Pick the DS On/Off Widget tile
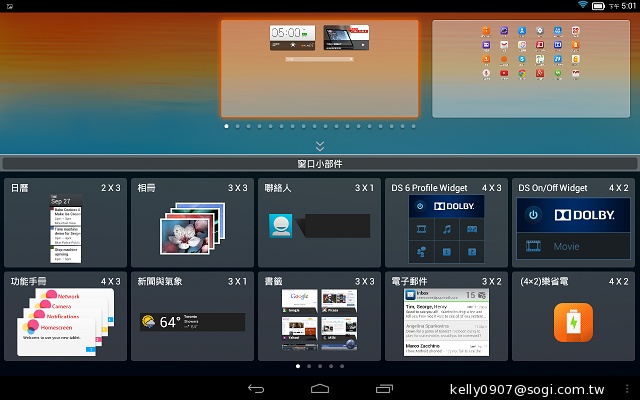Screen dimensions: 640x400 point(573,223)
